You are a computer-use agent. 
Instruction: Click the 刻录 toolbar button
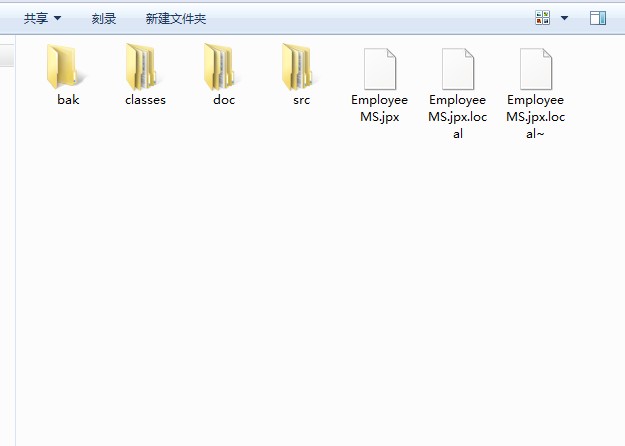pos(104,18)
